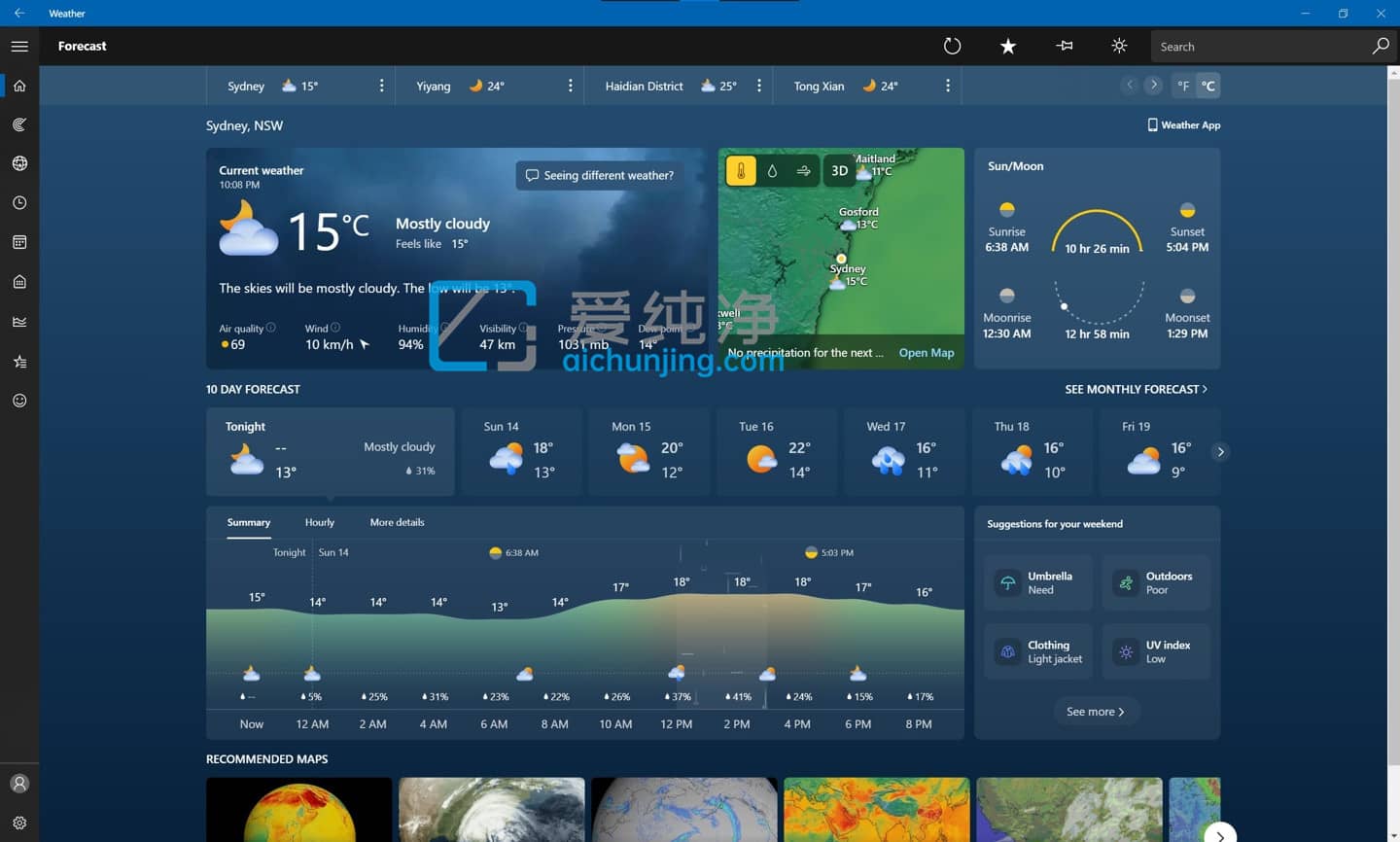Toggle the 3D map view

(x=839, y=171)
